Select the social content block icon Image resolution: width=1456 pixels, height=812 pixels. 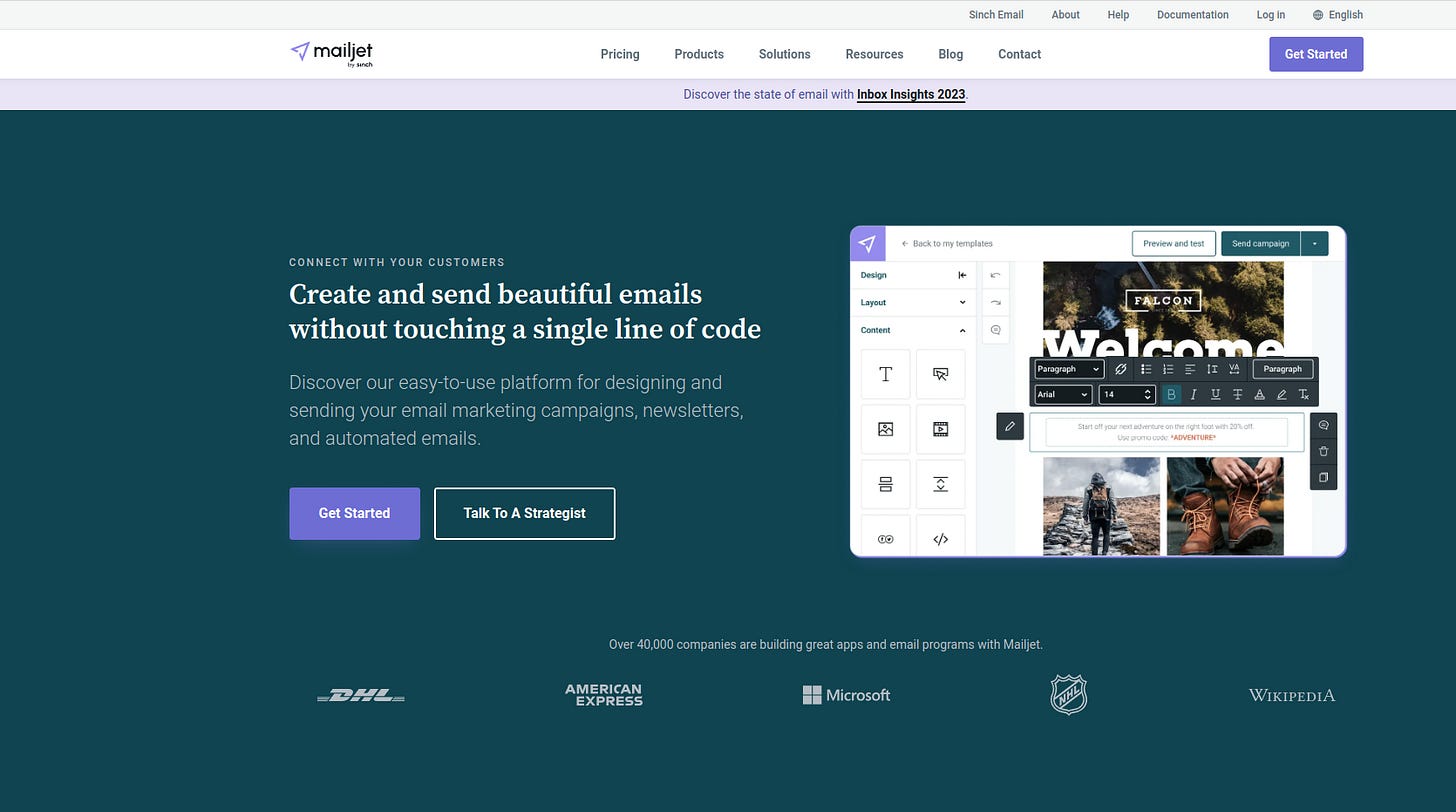coord(885,537)
